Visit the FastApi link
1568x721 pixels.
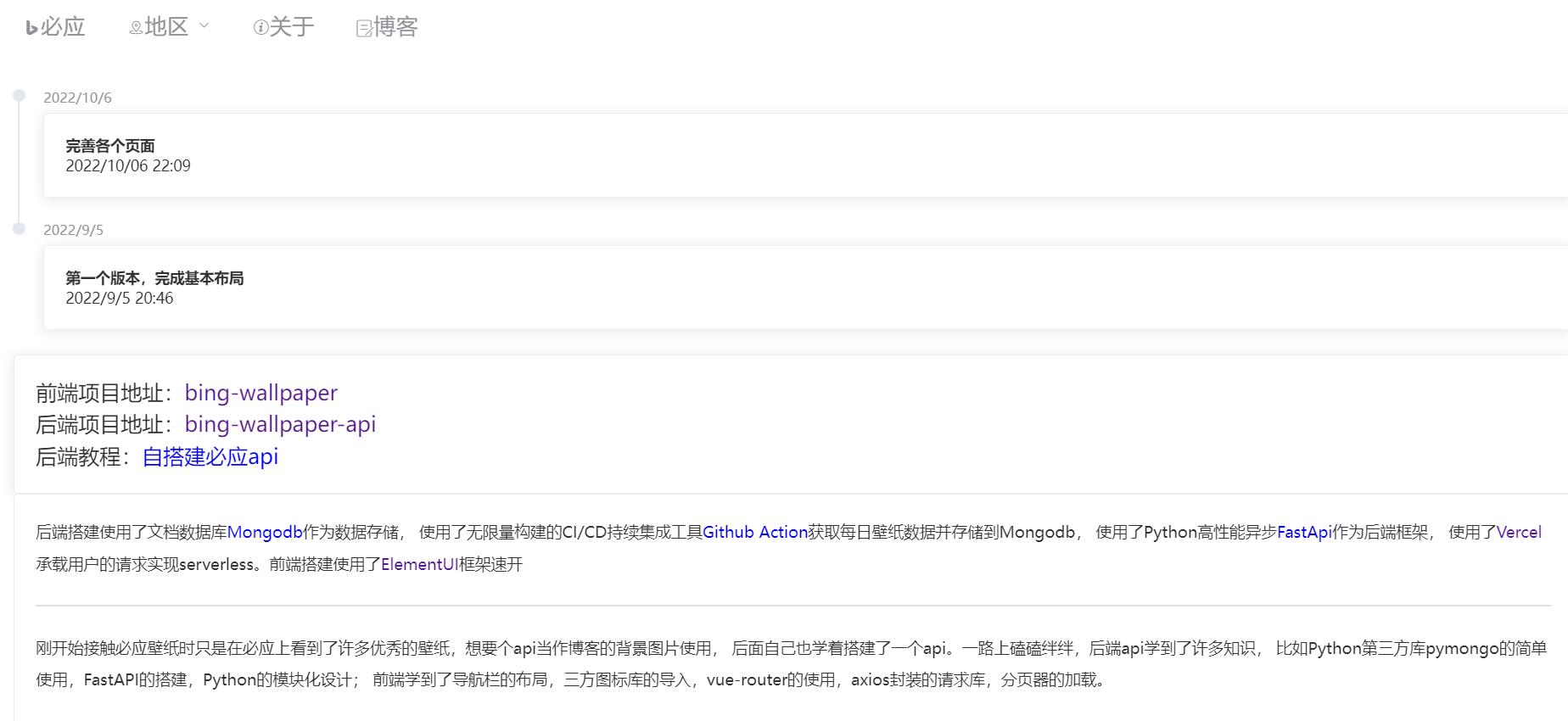point(1304,533)
